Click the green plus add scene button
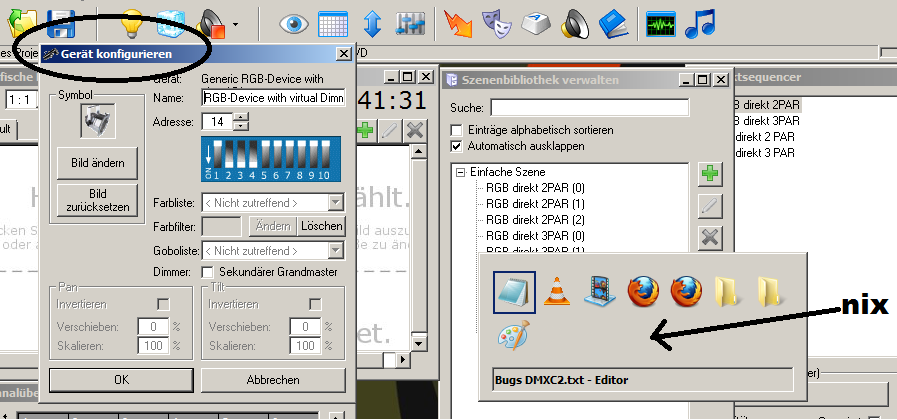897x420 pixels. point(710,174)
